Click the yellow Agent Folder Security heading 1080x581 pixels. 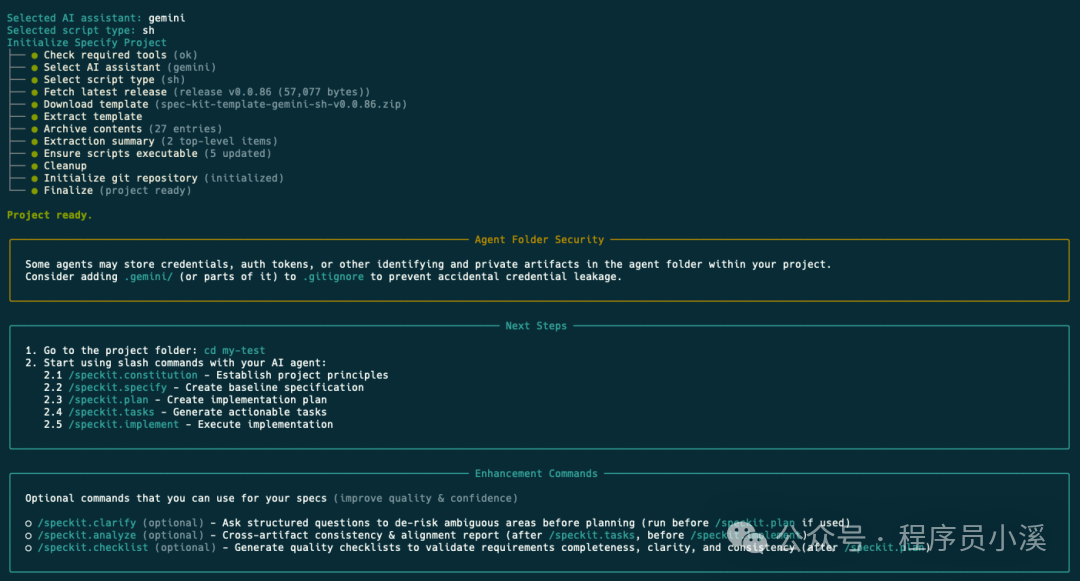(x=539, y=240)
